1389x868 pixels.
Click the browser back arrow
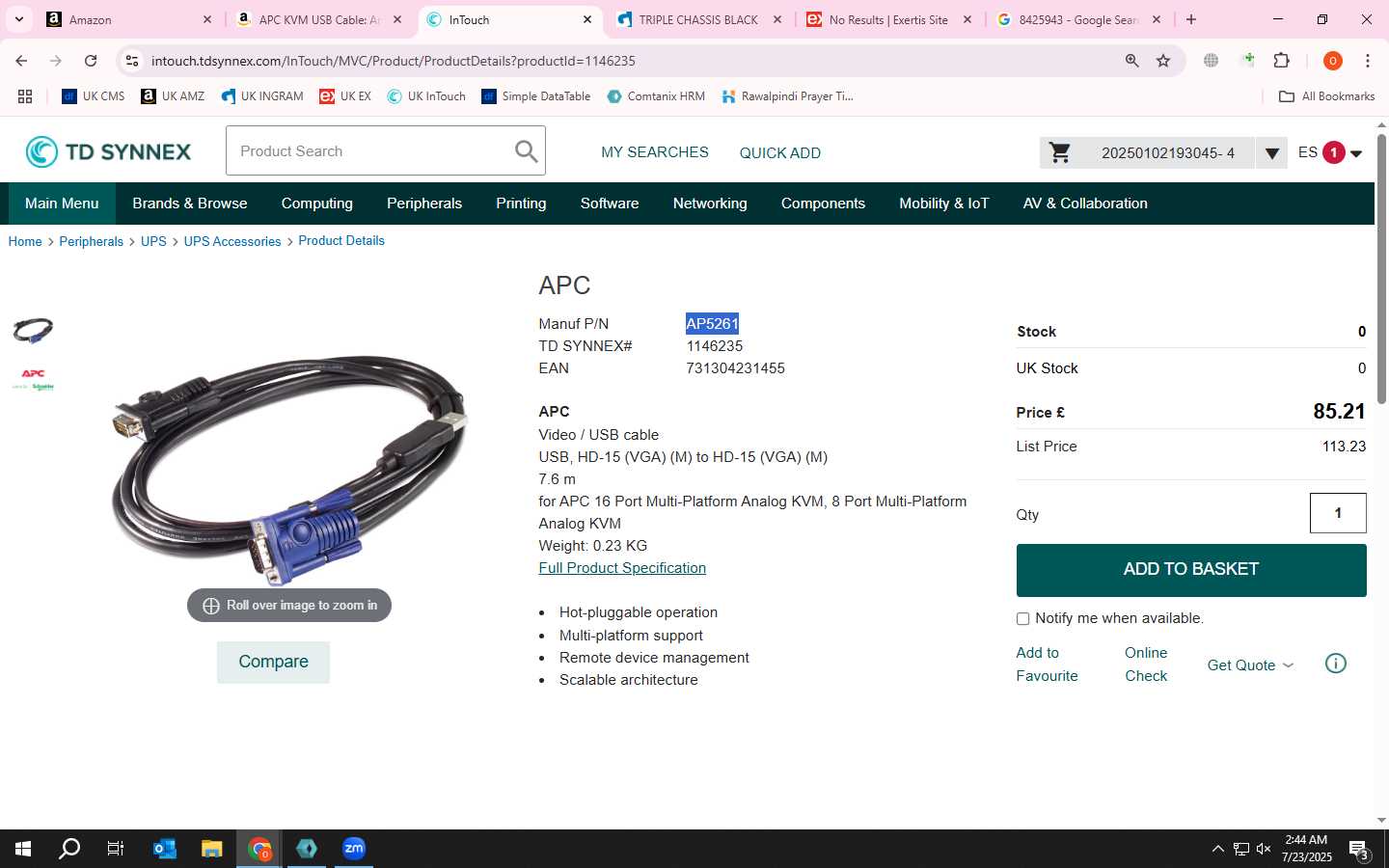coord(21,61)
